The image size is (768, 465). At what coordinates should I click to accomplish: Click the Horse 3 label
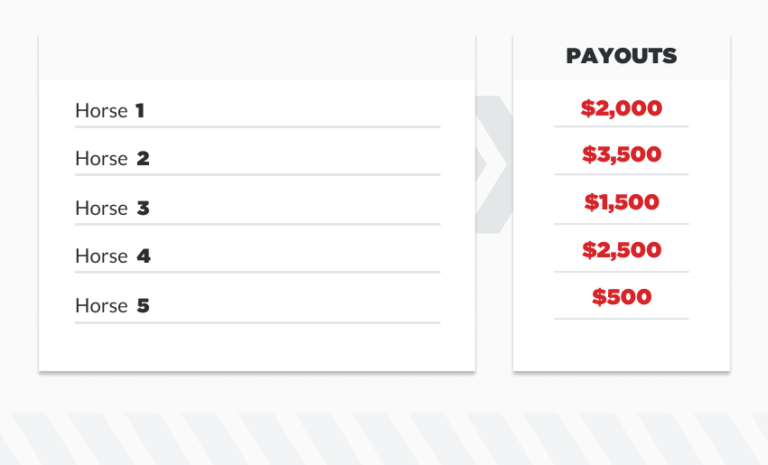tap(112, 208)
